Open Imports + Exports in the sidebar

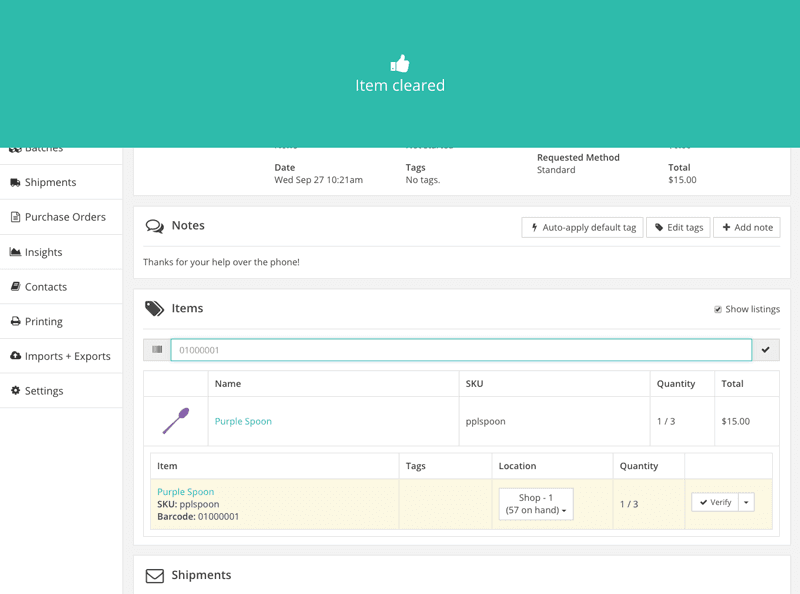coord(67,356)
